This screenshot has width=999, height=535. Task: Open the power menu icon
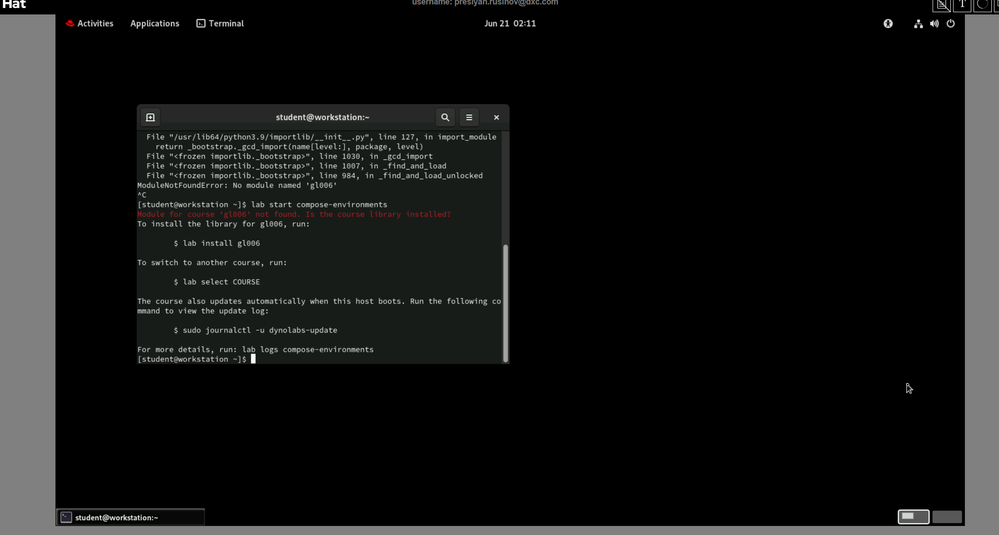950,23
